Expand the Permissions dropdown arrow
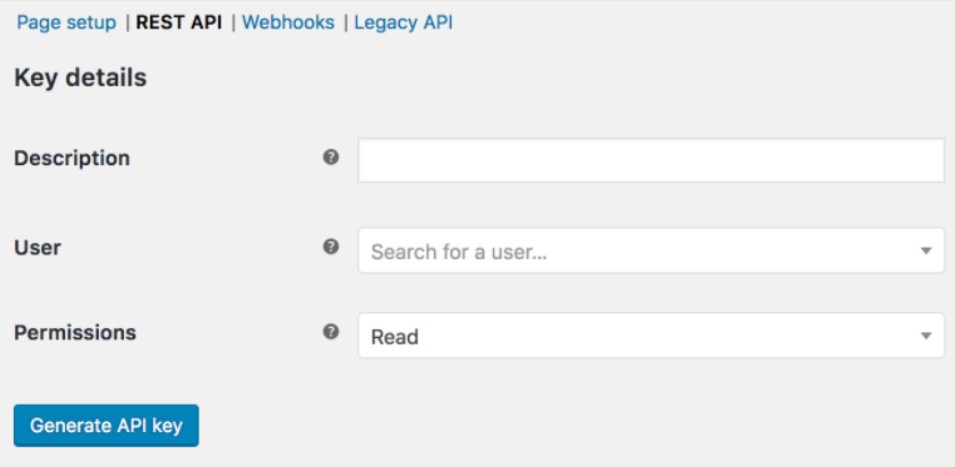This screenshot has width=955, height=467. point(926,336)
